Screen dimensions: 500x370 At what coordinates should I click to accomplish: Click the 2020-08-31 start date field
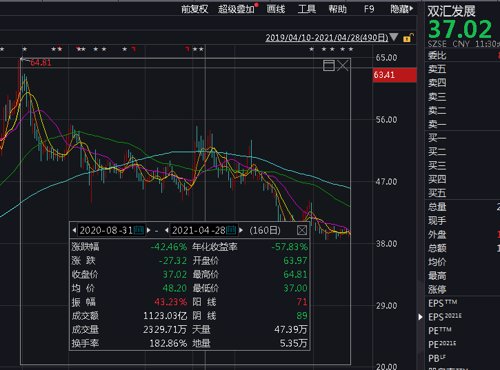coord(106,230)
